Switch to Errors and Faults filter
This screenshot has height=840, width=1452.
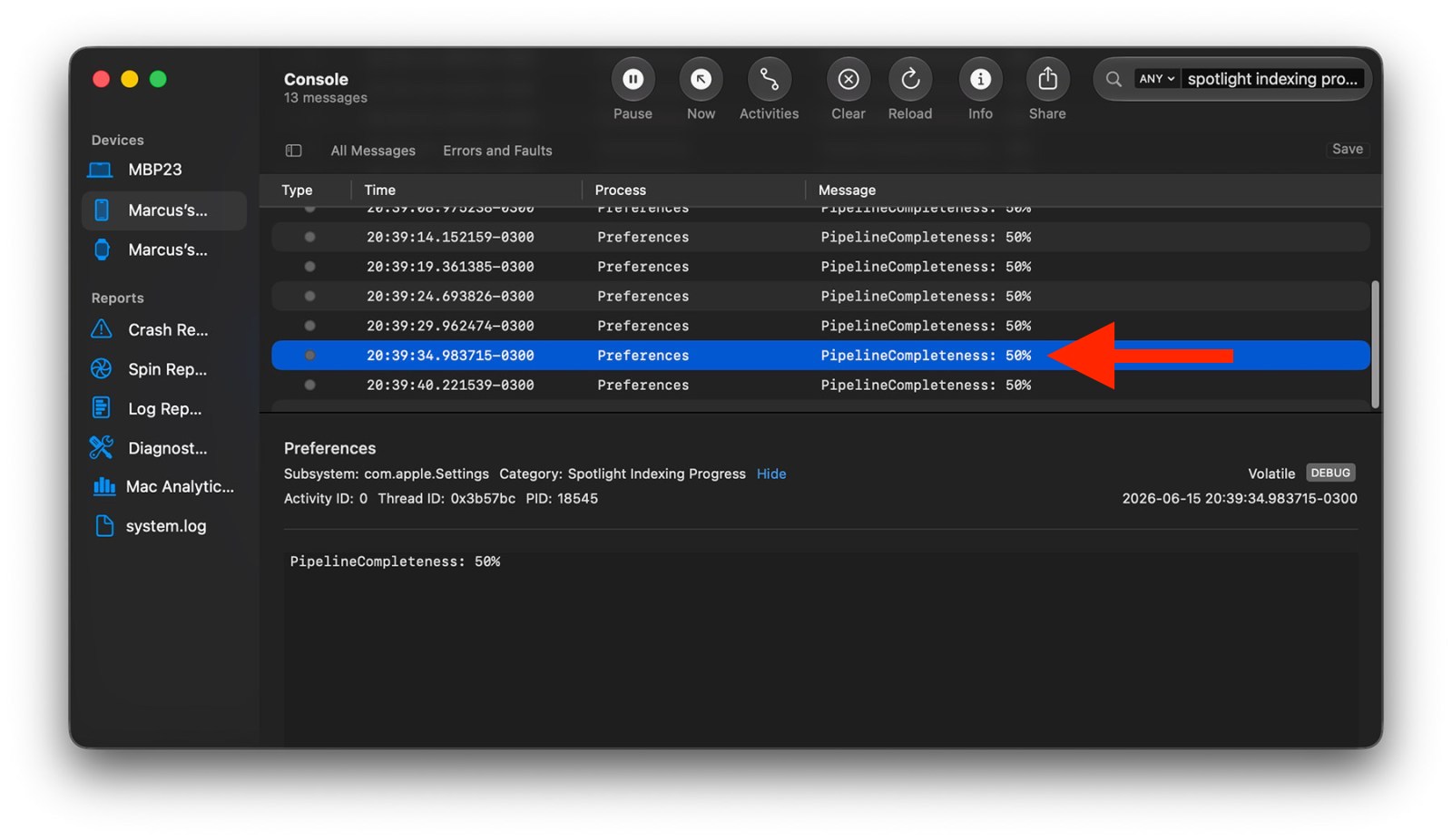point(497,151)
